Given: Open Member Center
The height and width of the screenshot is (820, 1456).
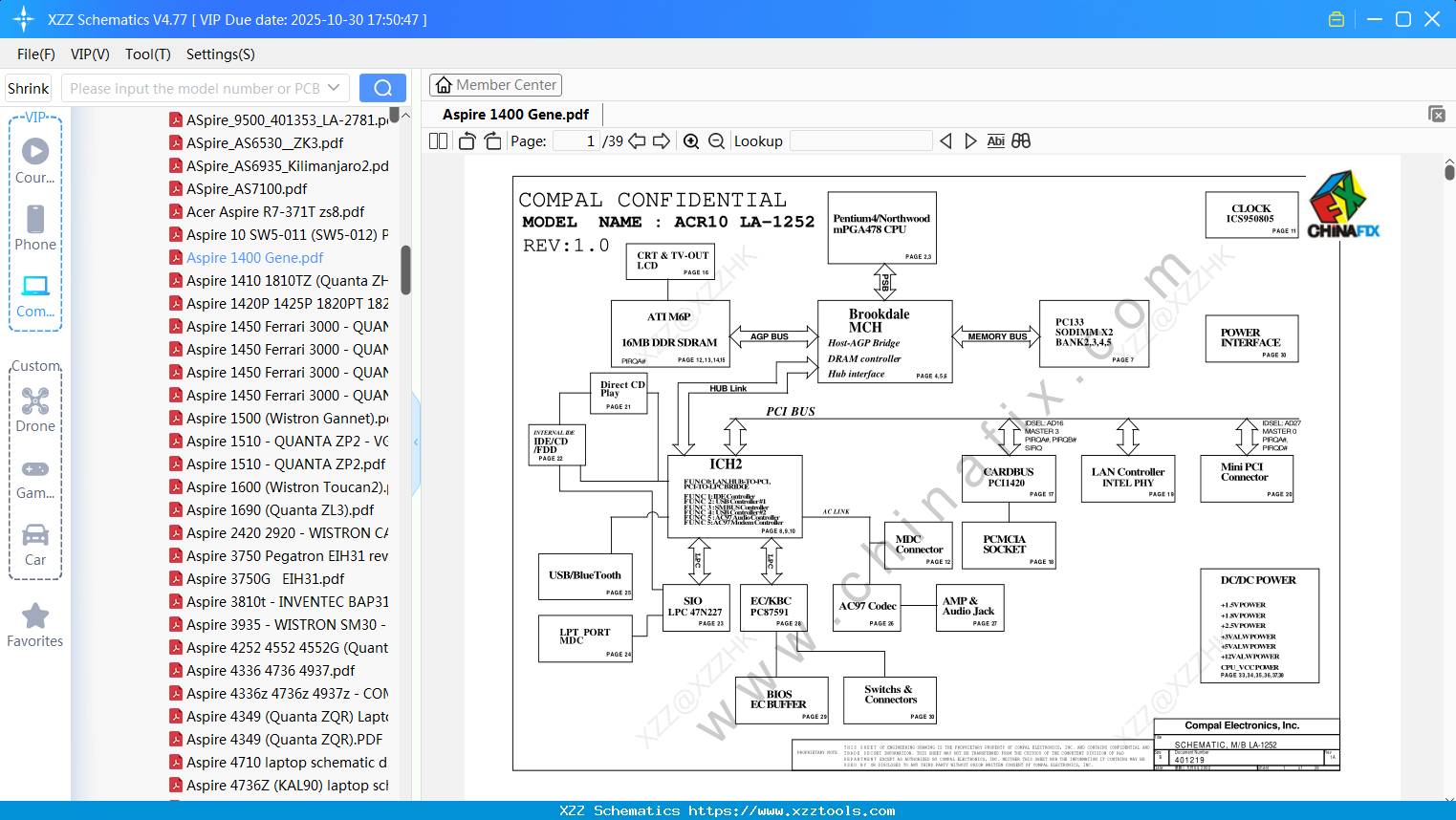Looking at the screenshot, I should click(495, 85).
